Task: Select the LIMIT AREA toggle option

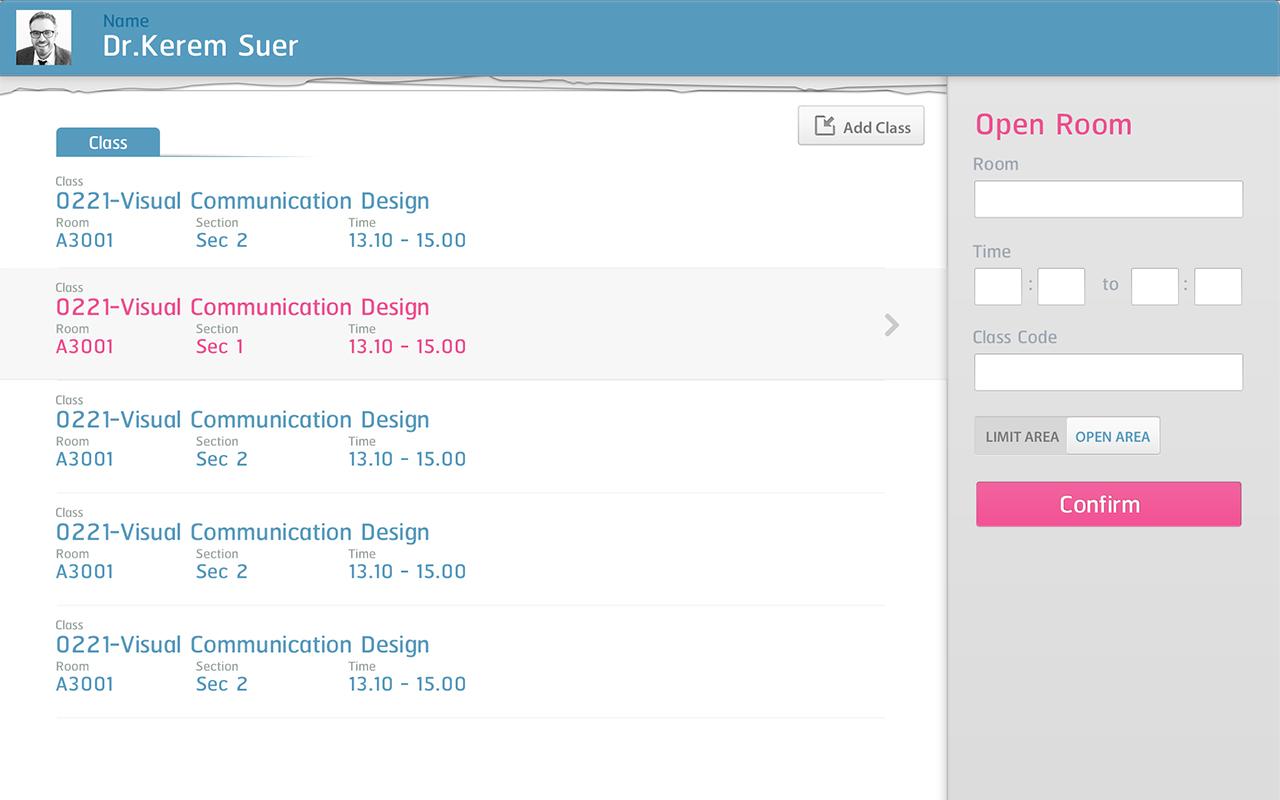Action: tap(1021, 436)
